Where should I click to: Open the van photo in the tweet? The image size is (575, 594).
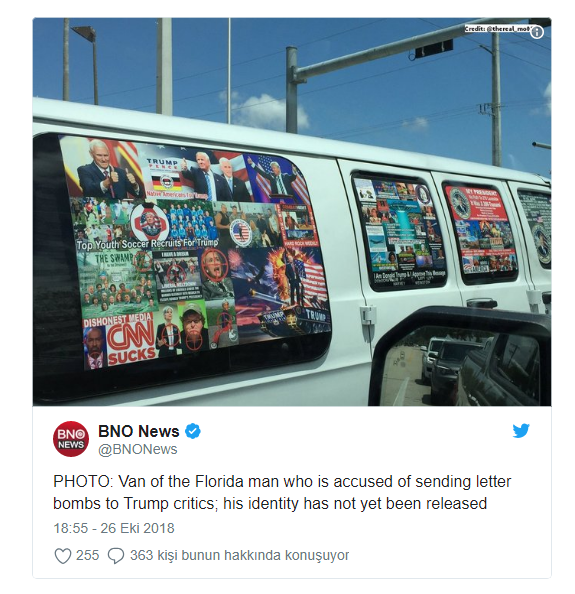tap(292, 212)
